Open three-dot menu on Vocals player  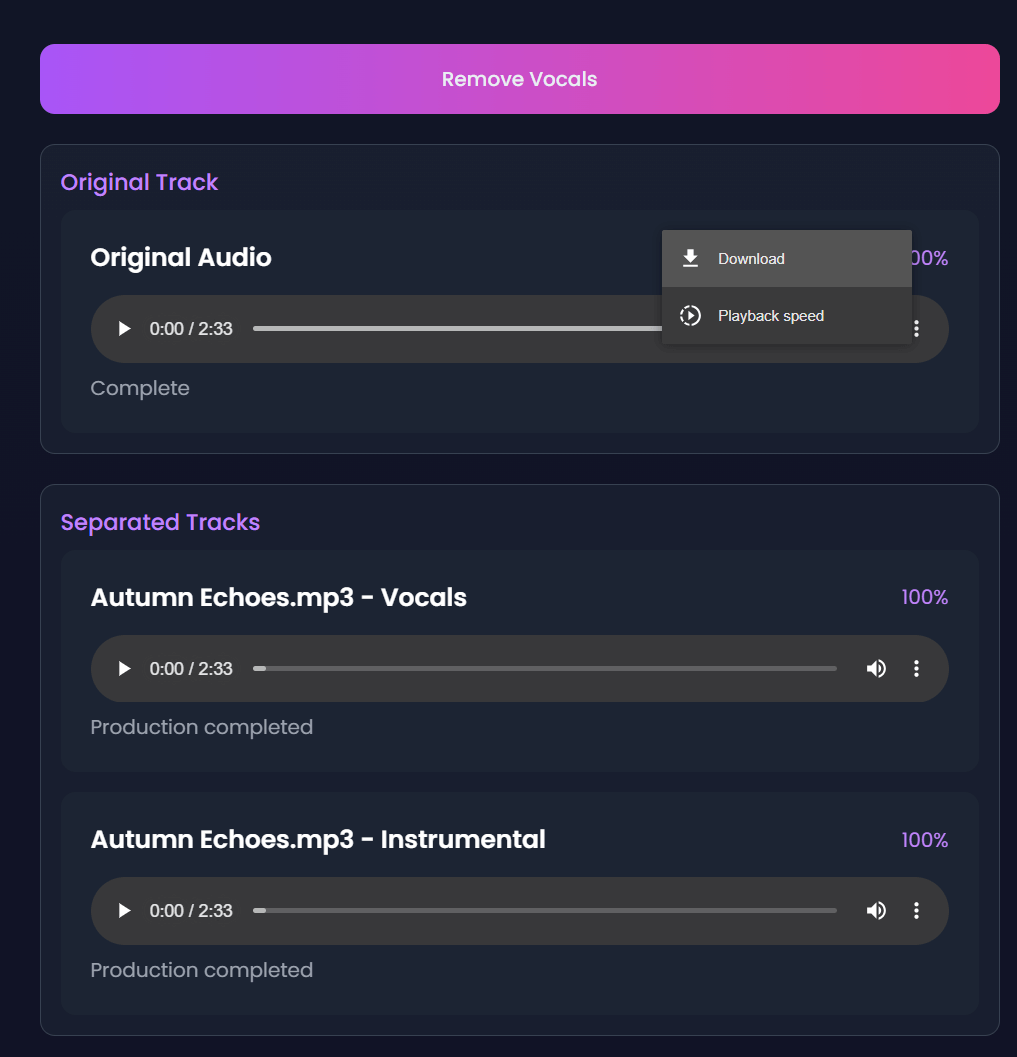coord(916,668)
